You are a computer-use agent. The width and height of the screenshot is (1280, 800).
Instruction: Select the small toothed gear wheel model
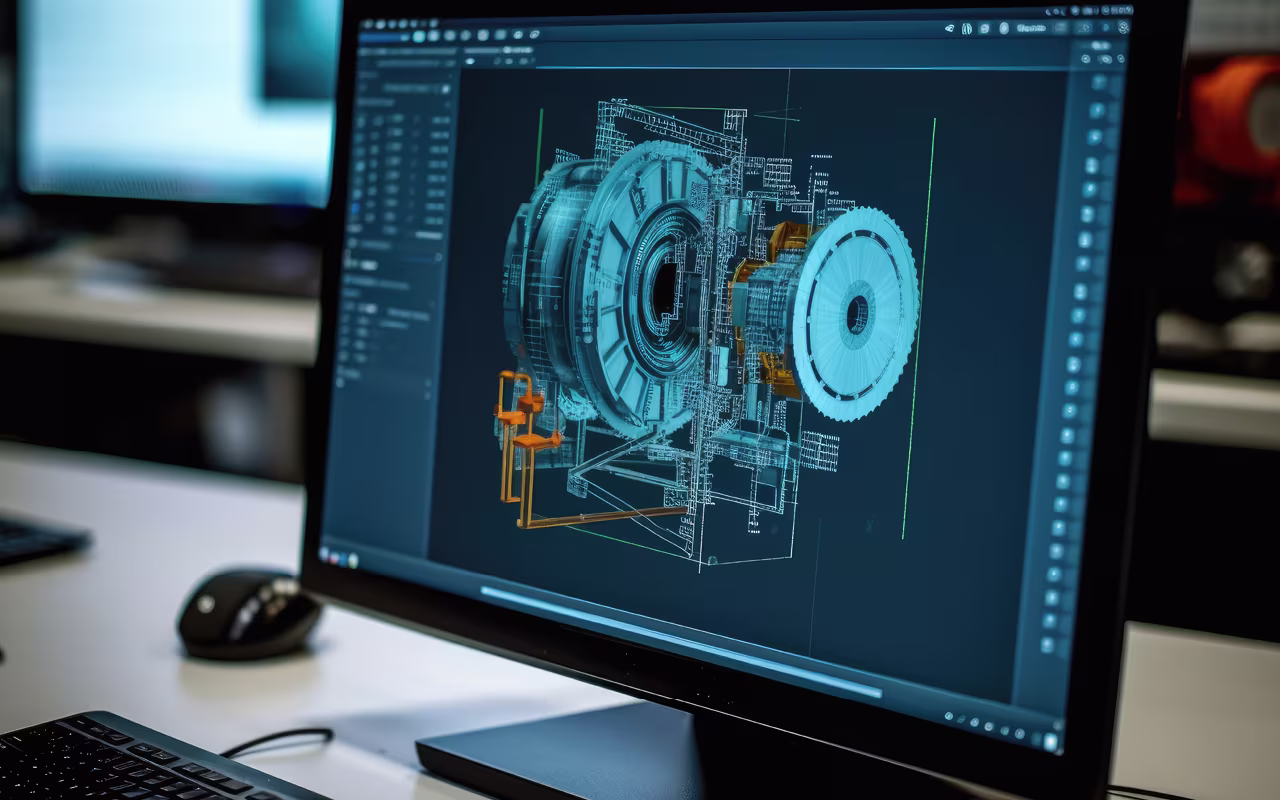click(855, 313)
